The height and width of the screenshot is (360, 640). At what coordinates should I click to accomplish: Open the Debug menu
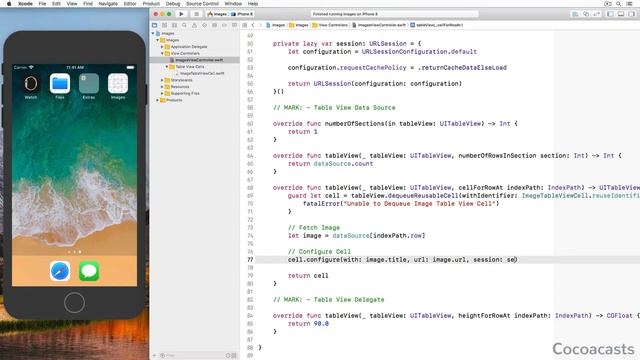tap(173, 4)
